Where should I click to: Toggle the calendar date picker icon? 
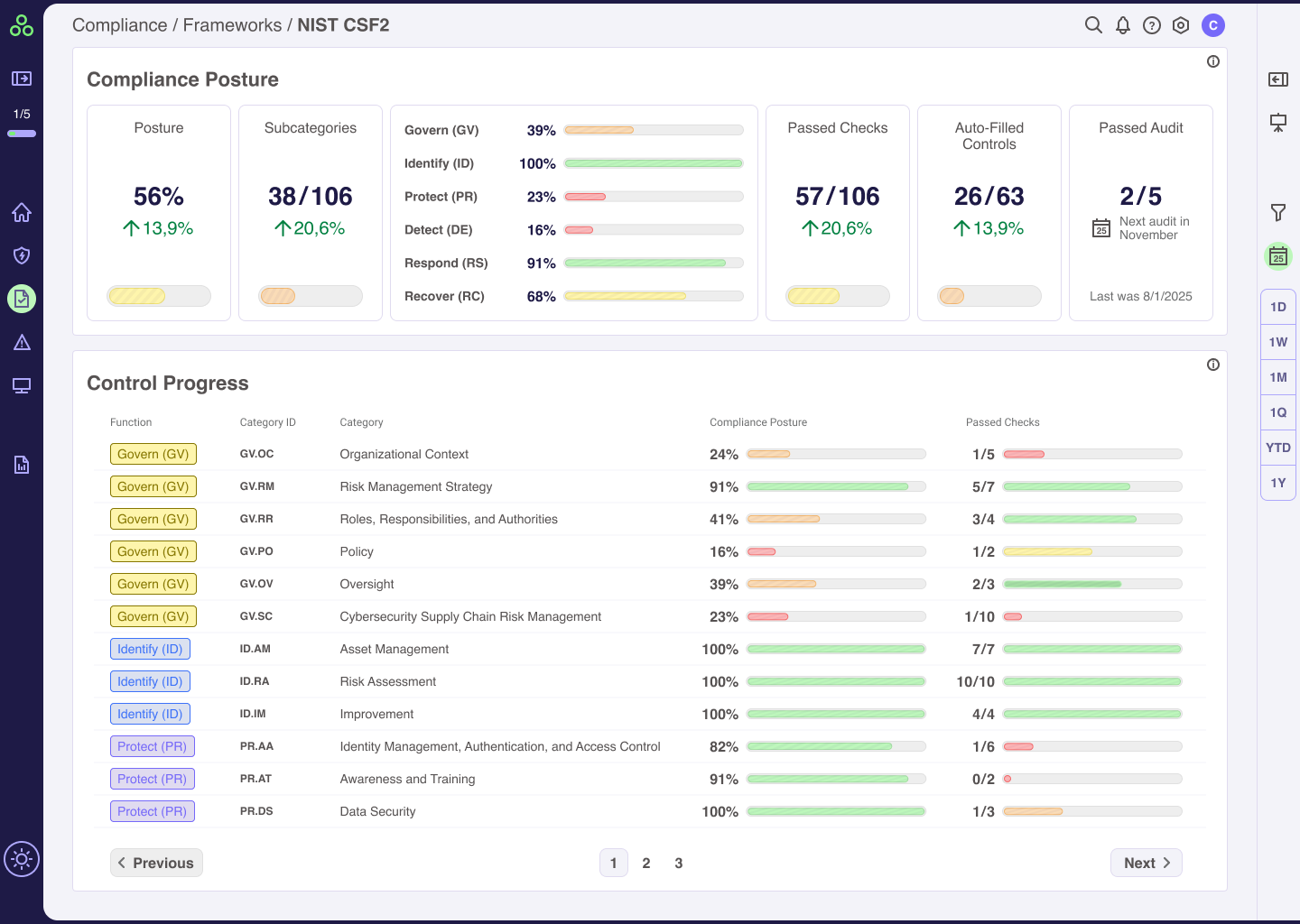coord(1278,257)
